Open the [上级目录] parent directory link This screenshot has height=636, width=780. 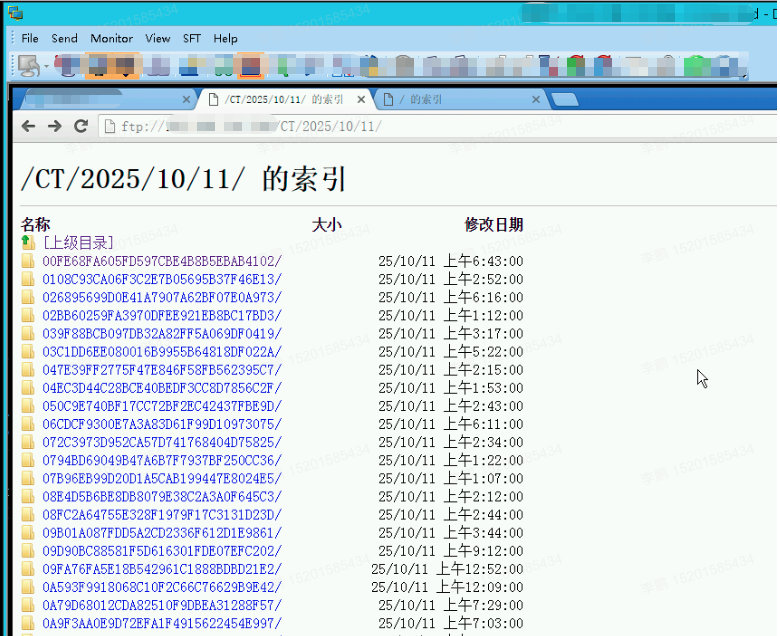point(78,243)
